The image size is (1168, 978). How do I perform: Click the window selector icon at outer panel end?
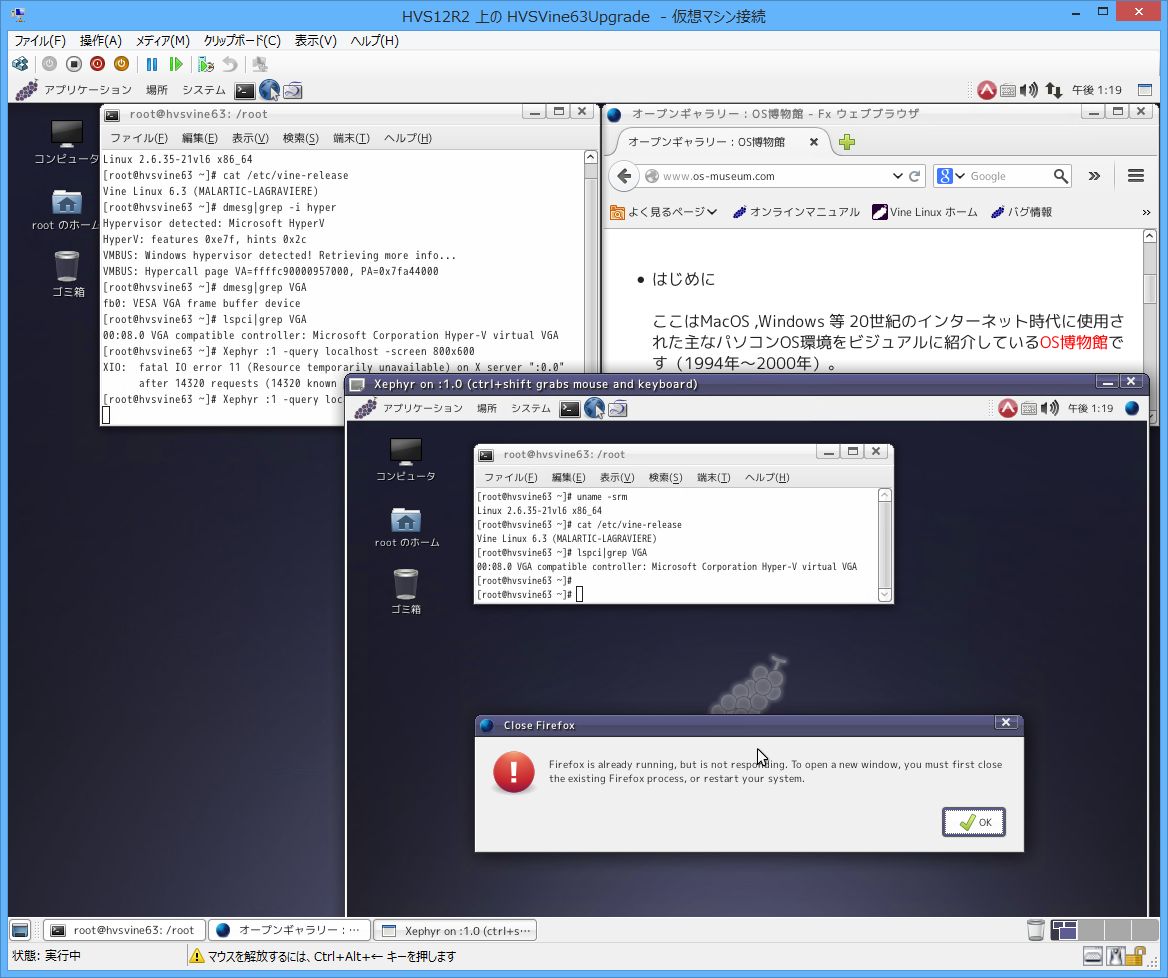pos(1145,90)
